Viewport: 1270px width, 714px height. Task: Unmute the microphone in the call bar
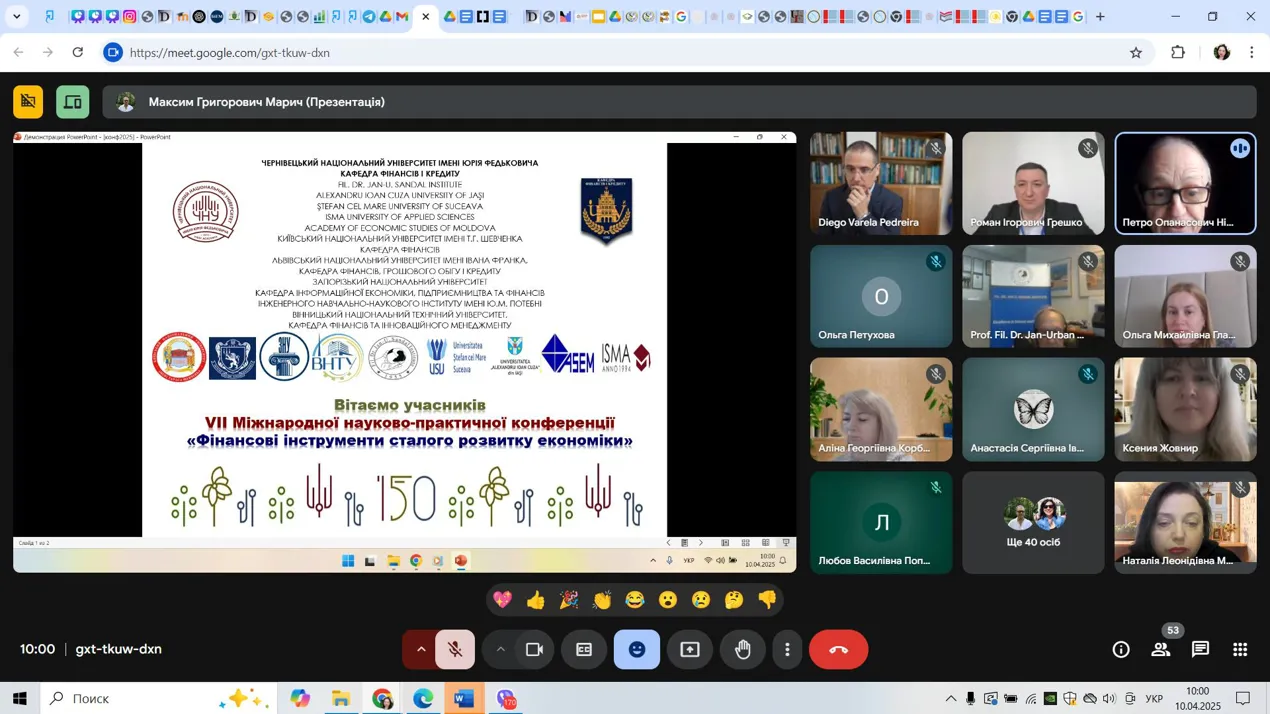(455, 650)
